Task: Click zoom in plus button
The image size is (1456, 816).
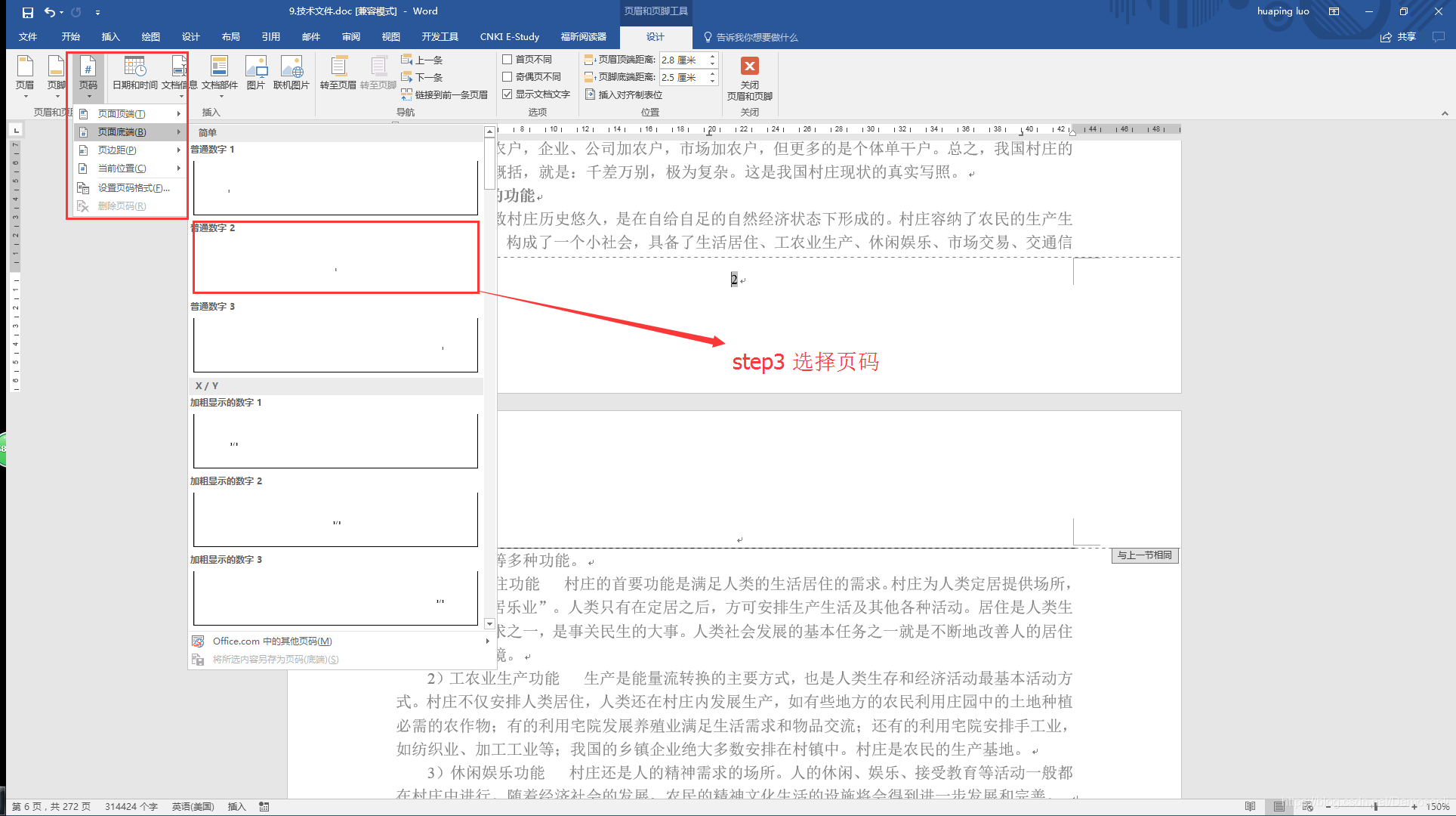Action: click(x=1414, y=806)
